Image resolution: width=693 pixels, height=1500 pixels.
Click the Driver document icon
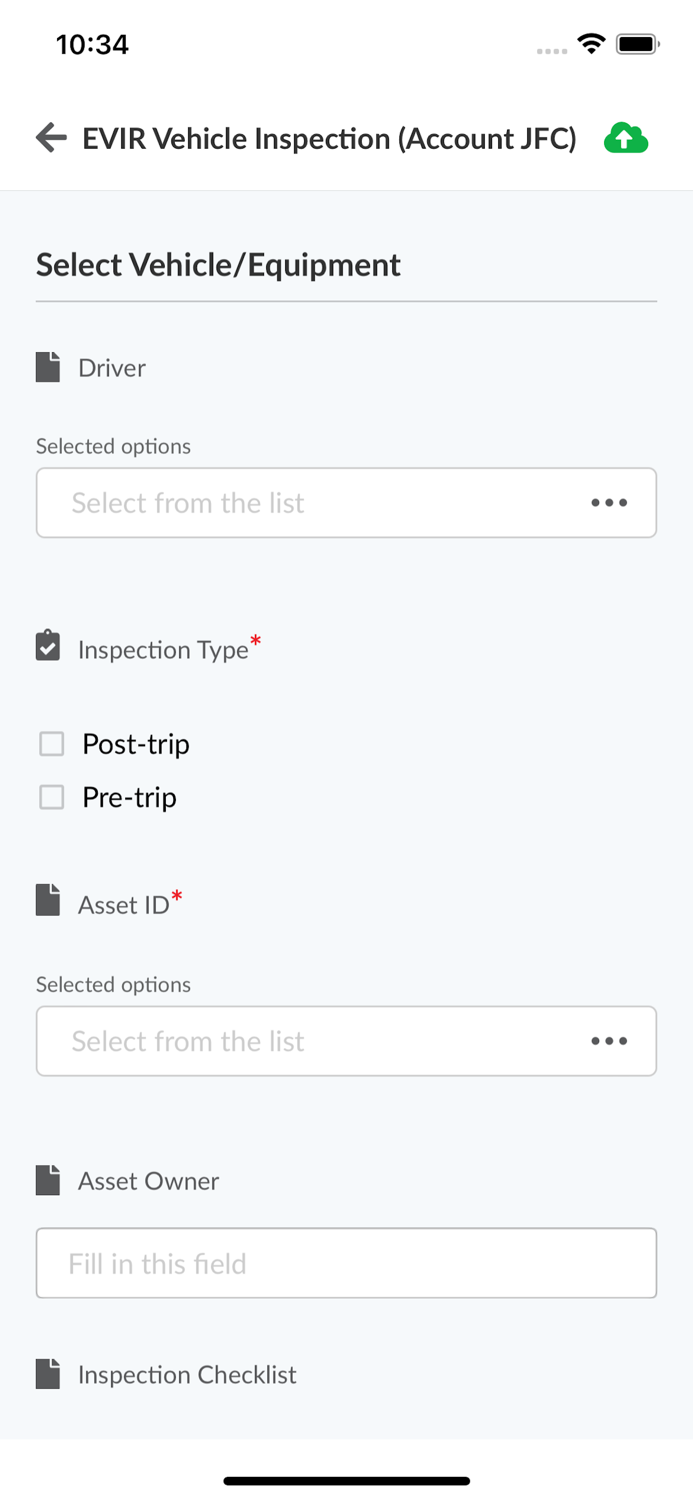pyautogui.click(x=48, y=368)
